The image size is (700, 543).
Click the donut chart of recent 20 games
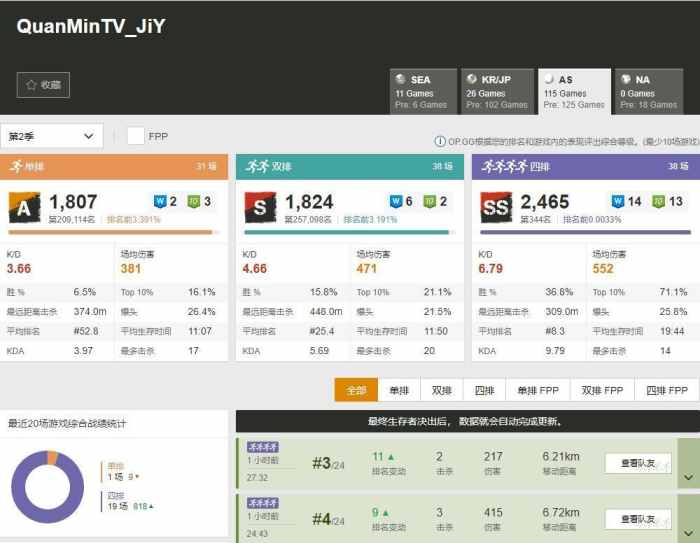47,487
